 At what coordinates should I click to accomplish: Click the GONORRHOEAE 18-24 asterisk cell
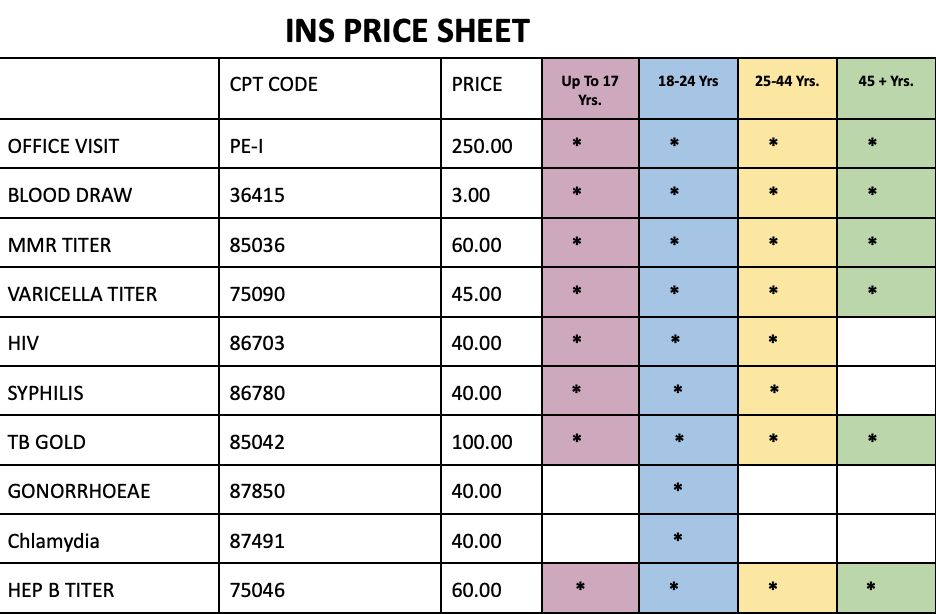[x=688, y=489]
